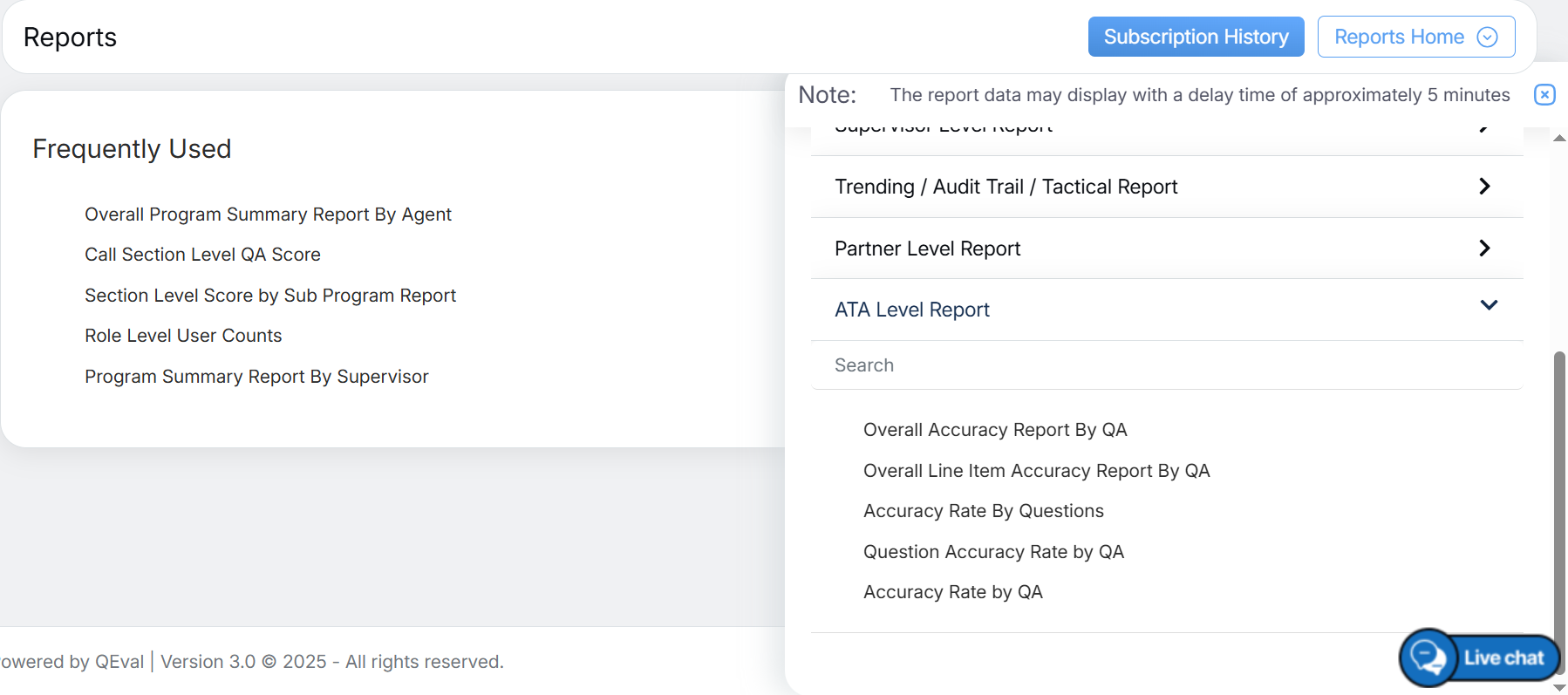Click the Reports Home dropdown arrow icon
The image size is (1568, 695).
[1487, 37]
